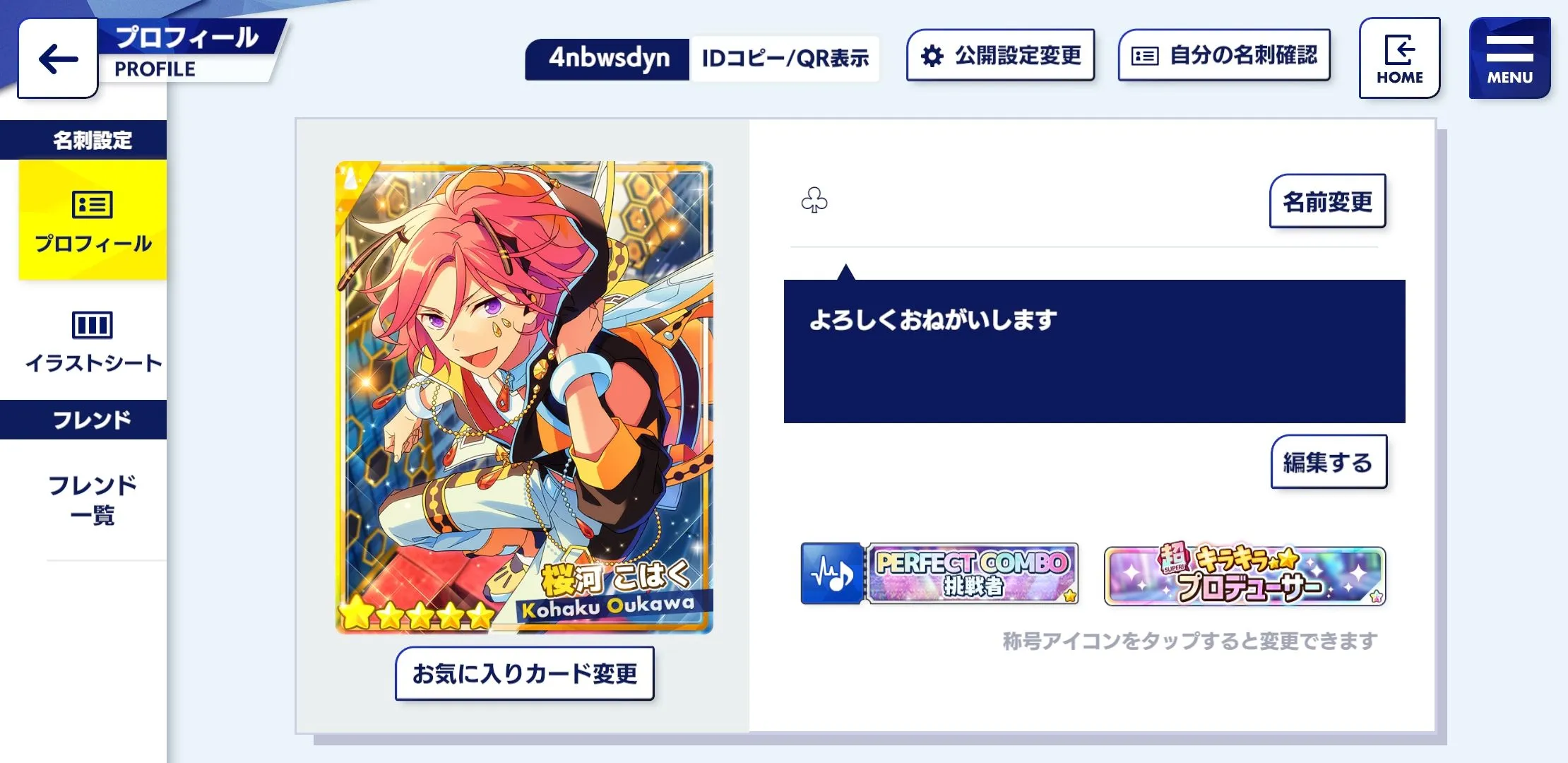This screenshot has width=1568, height=763.
Task: Tap the back arrow icon
Action: point(58,59)
